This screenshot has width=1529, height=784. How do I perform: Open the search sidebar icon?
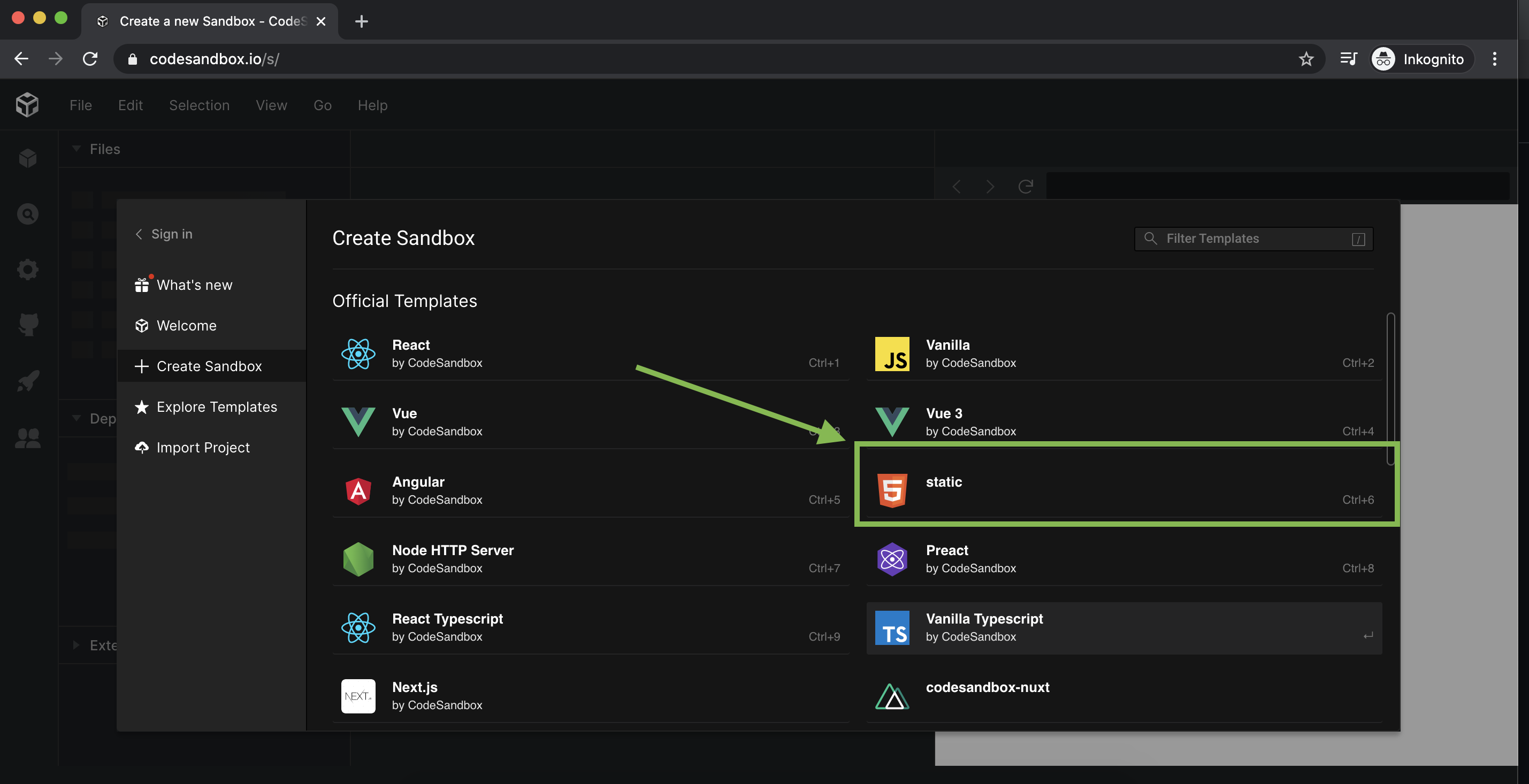(x=28, y=214)
